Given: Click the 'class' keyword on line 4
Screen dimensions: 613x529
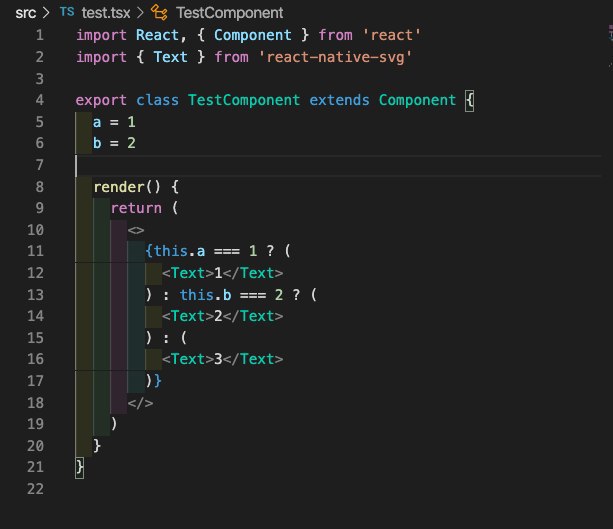Looking at the screenshot, I should (157, 100).
